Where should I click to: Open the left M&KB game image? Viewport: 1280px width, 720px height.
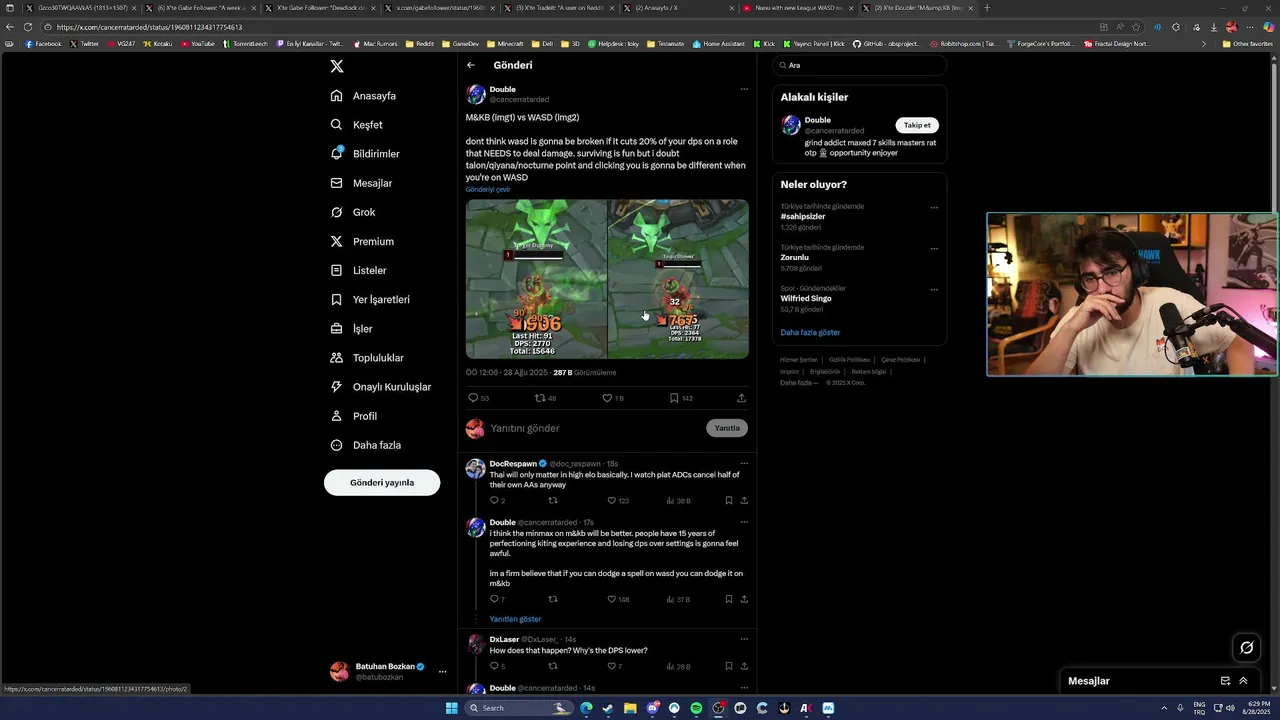[x=536, y=279]
